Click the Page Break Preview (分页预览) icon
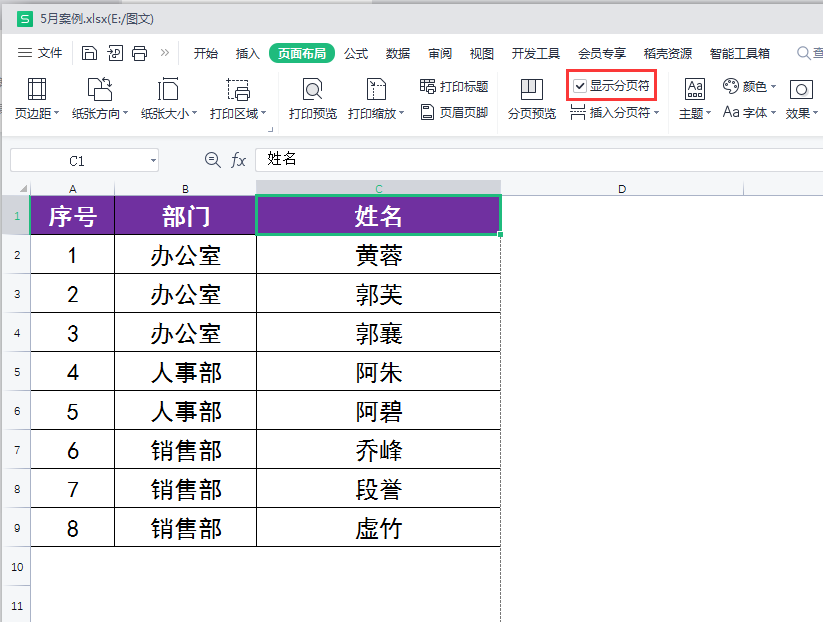The image size is (823, 622). 531,91
